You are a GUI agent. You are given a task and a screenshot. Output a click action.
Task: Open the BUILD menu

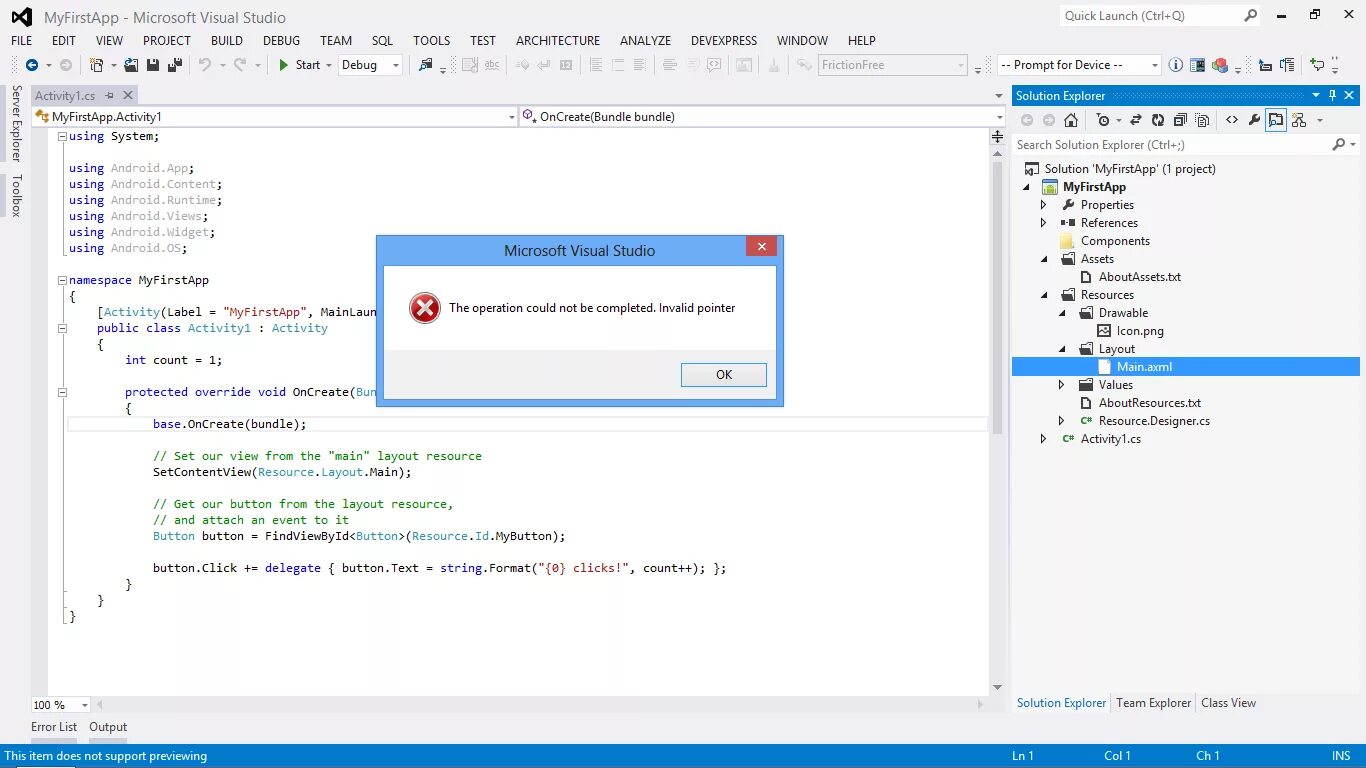227,41
